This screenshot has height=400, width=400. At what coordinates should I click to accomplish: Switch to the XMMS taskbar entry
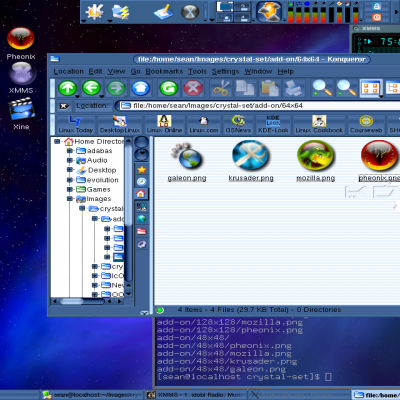pyautogui.click(x=196, y=395)
